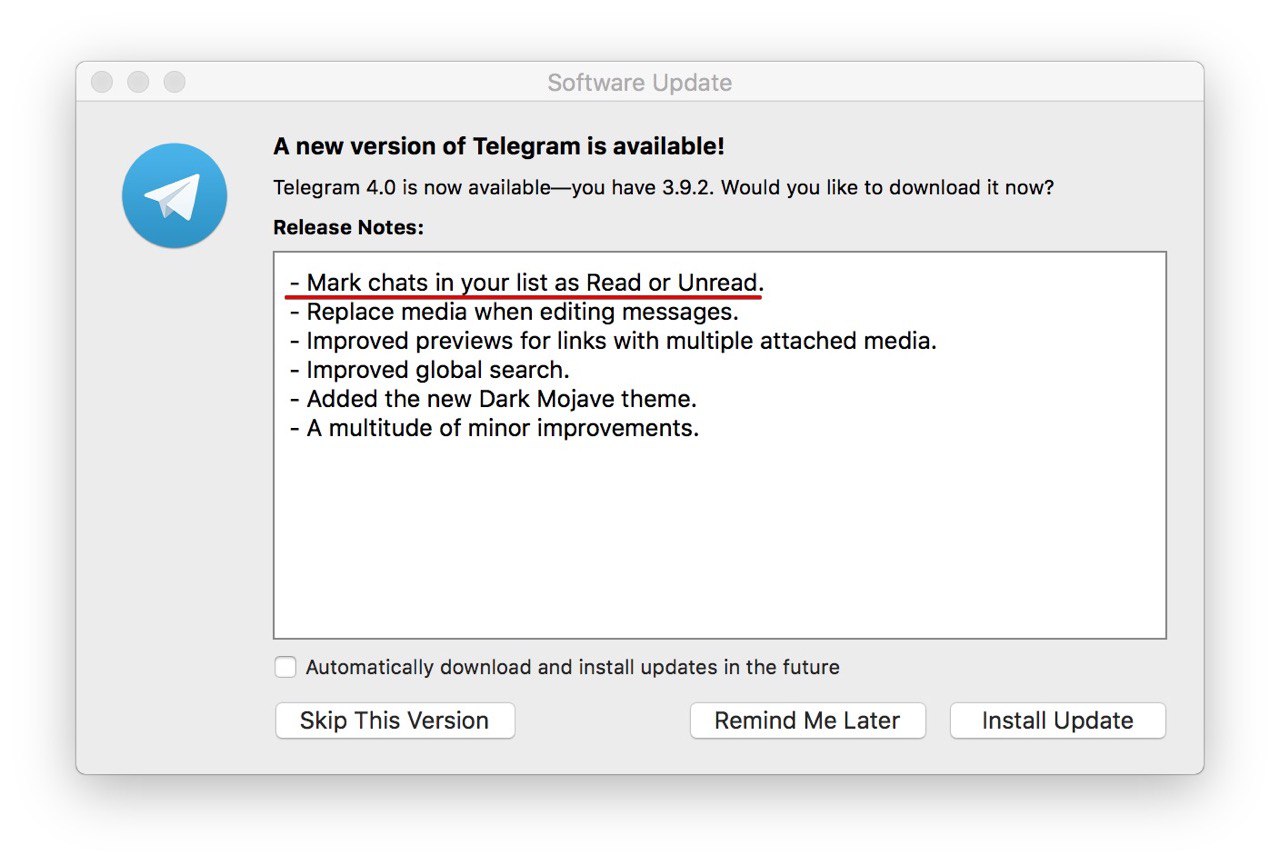Click the 'Automatically download and install updates' label text
This screenshot has width=1280, height=865.
coord(572,667)
